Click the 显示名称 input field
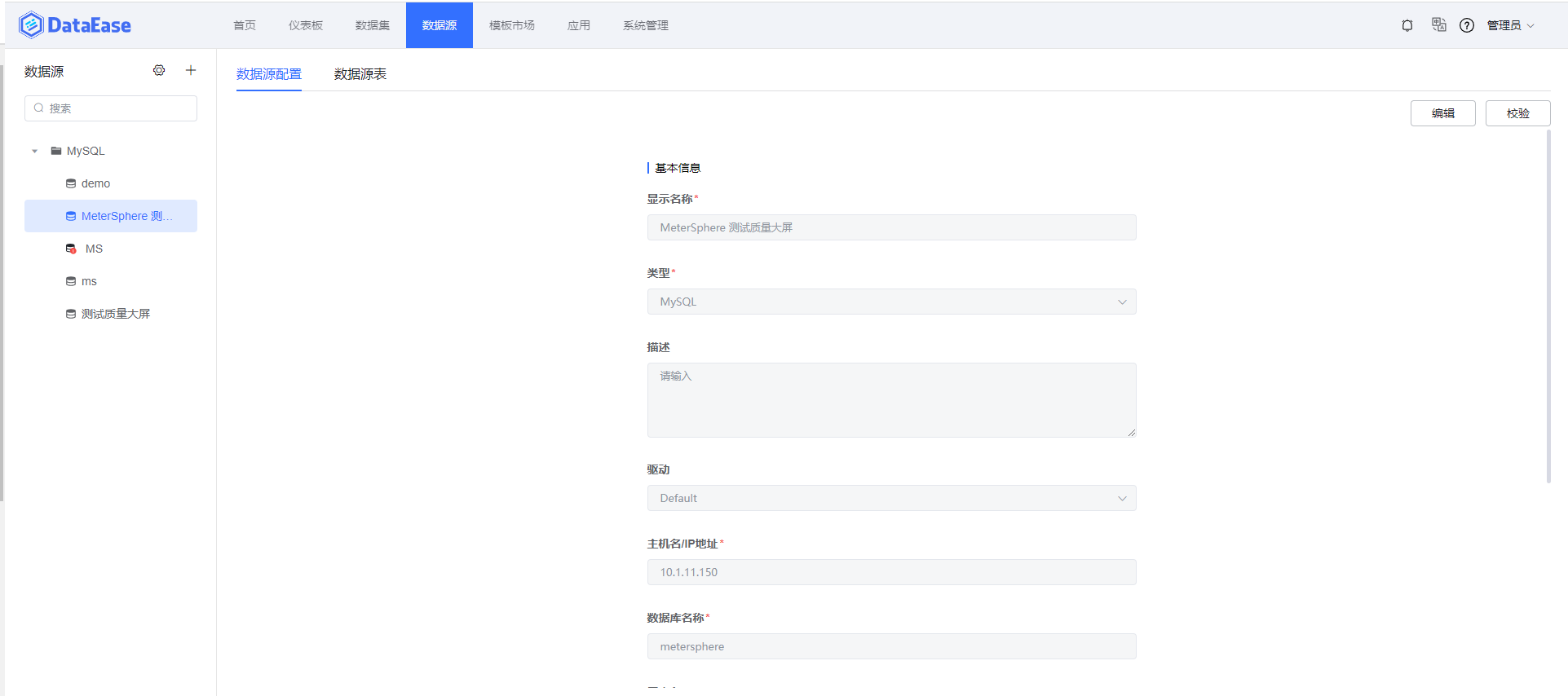Screen dimensions: 1568x696 891,227
